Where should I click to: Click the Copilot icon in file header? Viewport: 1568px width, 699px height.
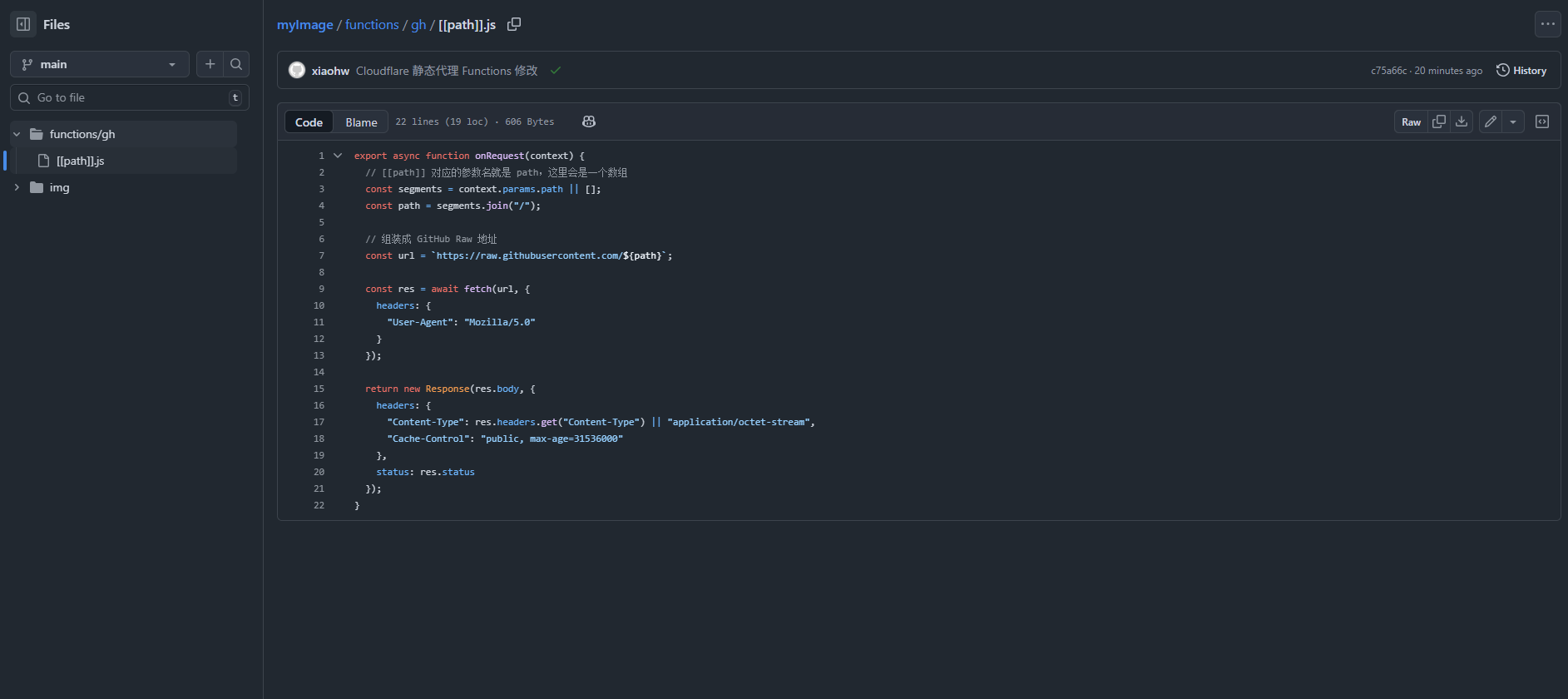tap(589, 121)
